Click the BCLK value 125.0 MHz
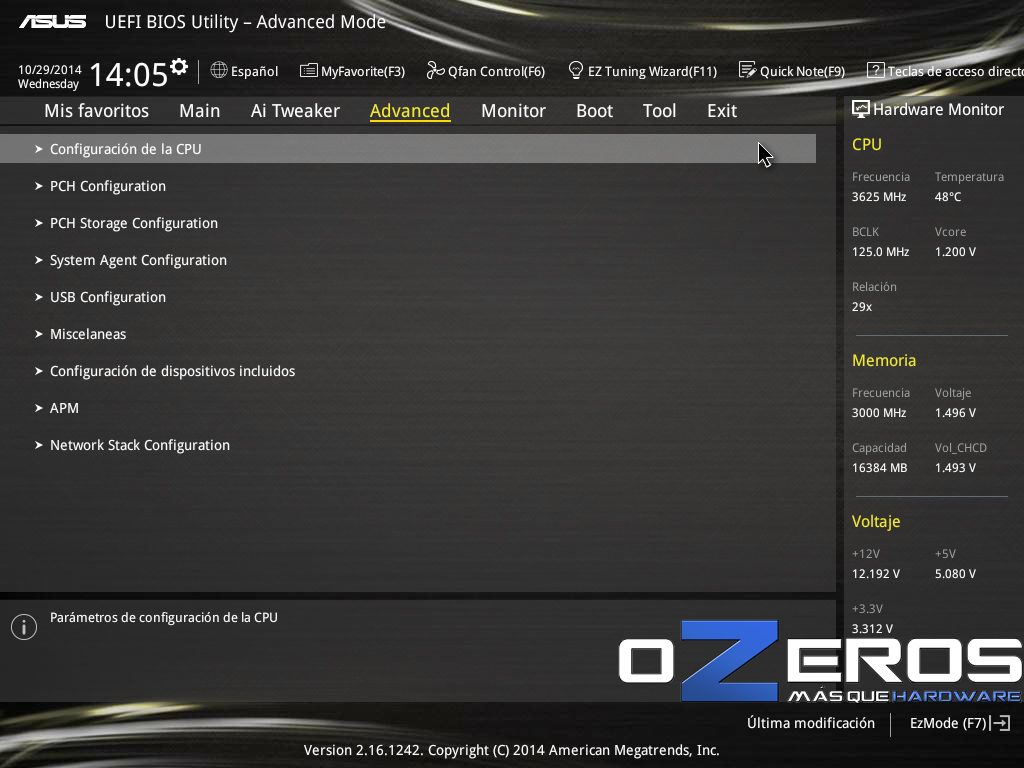The image size is (1024, 768). tap(880, 251)
